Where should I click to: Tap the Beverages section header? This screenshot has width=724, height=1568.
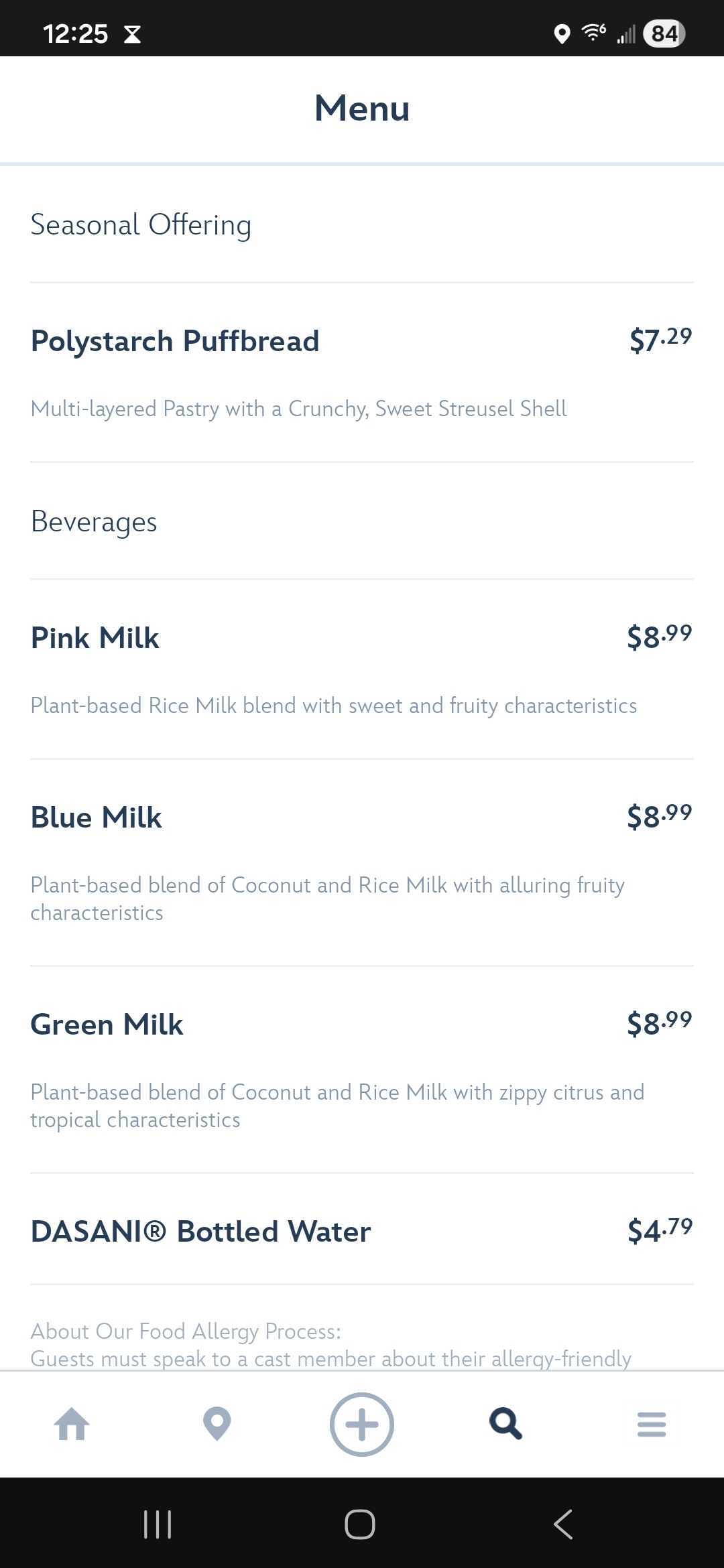[94, 521]
